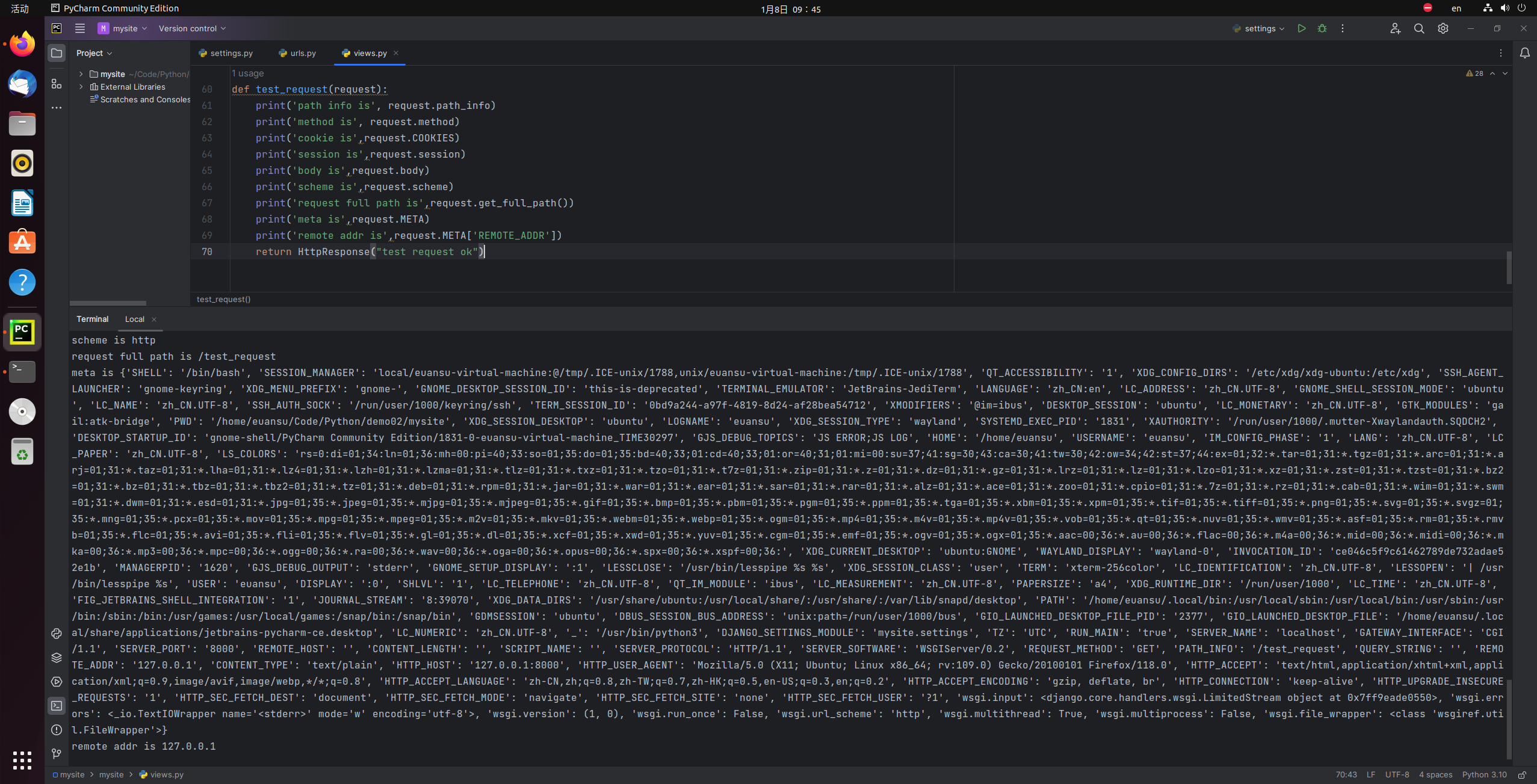
Task: Run the settings configuration
Action: (x=1301, y=28)
